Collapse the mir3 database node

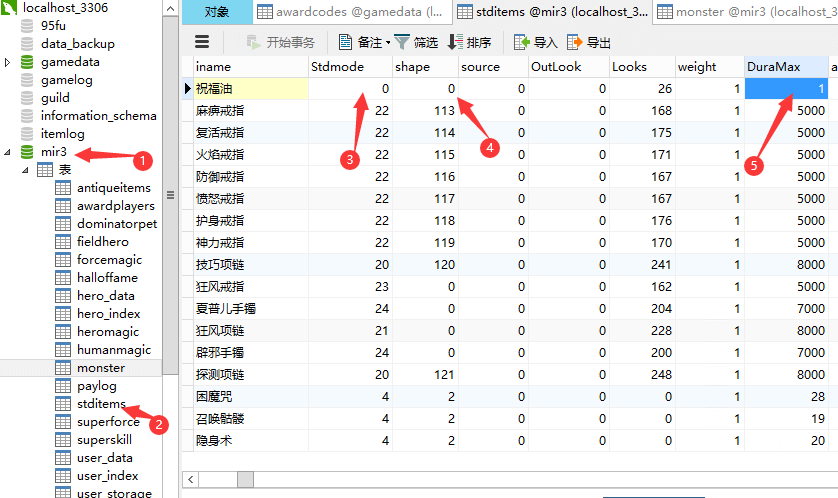coord(8,152)
